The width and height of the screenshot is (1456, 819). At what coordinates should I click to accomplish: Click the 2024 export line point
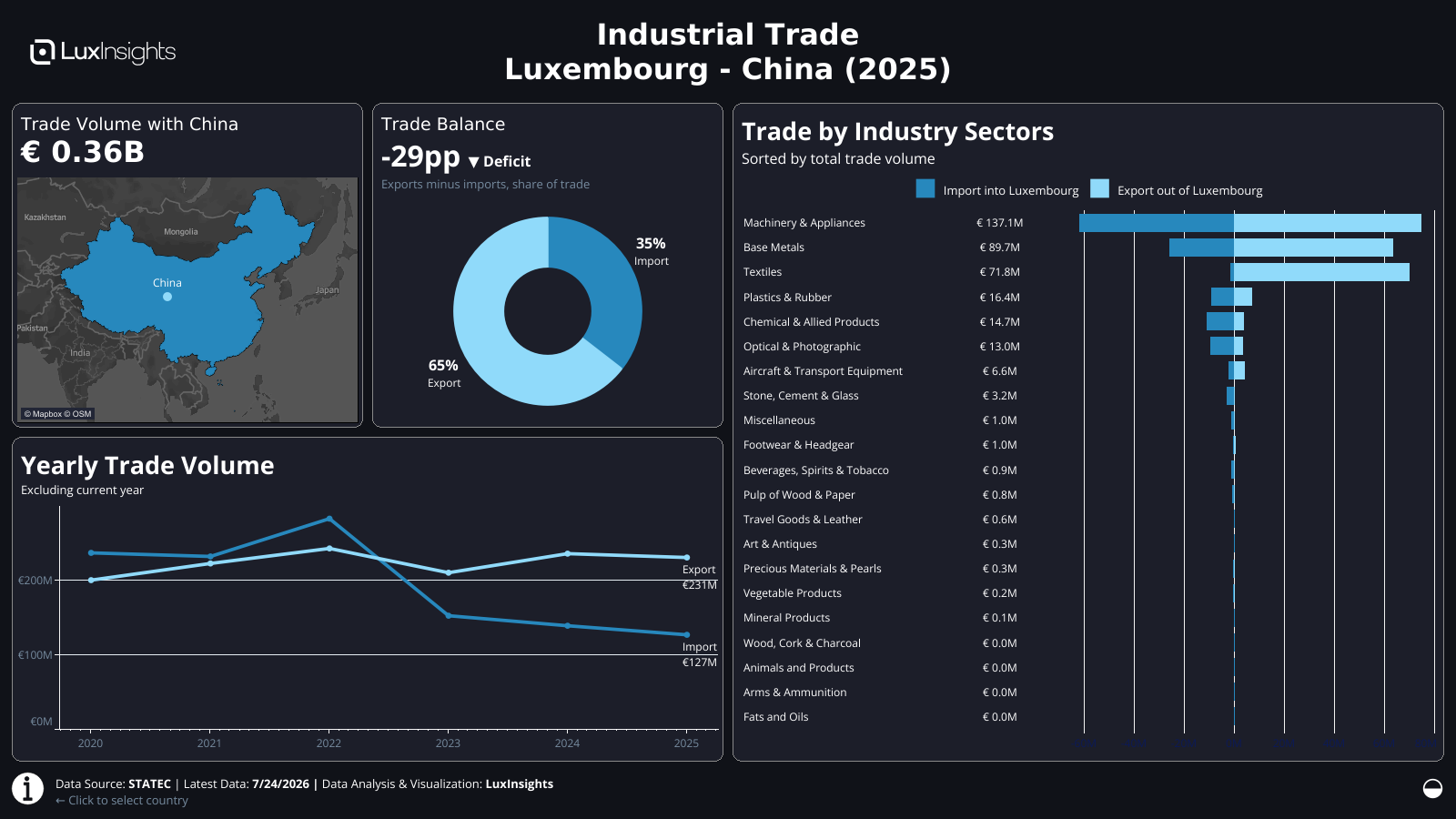[567, 553]
